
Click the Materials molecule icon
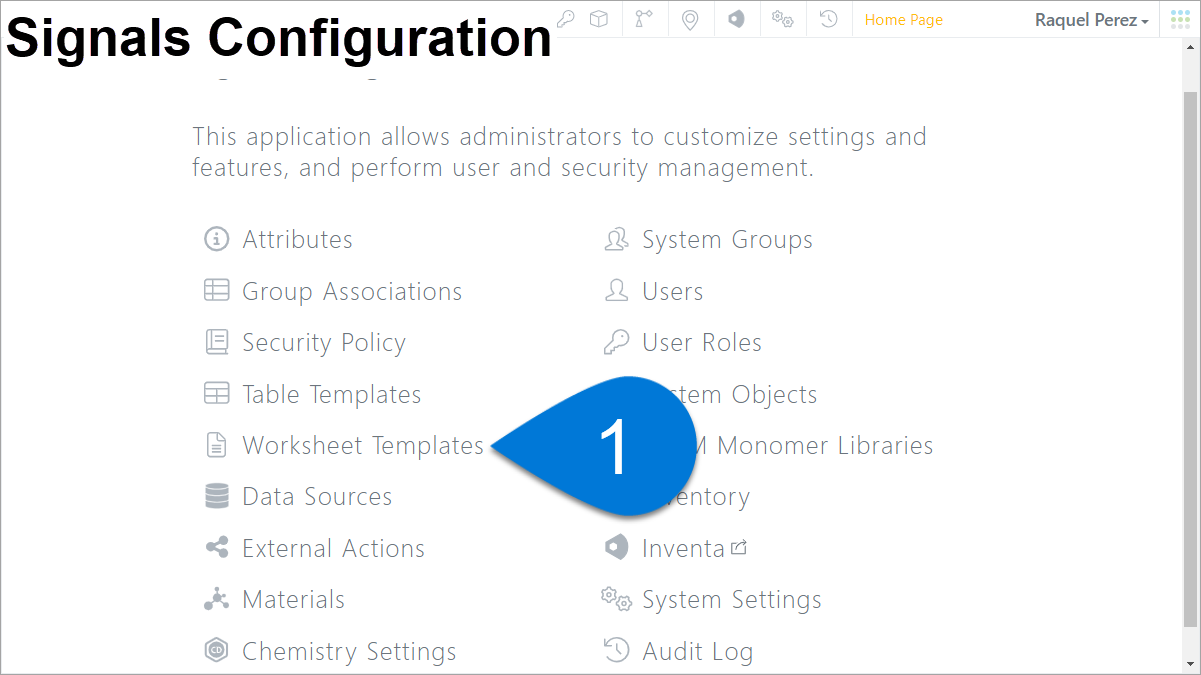(x=216, y=599)
